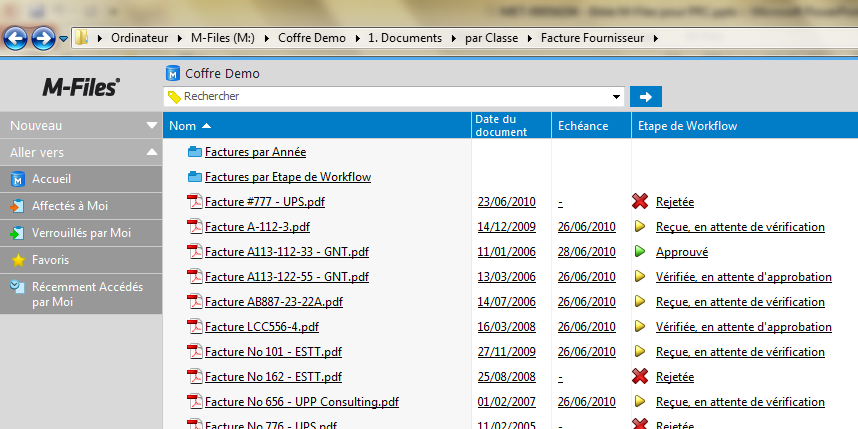This screenshot has width=858, height=429.
Task: Expand arrow between Ordinateur and M-Files
Action: click(180, 38)
